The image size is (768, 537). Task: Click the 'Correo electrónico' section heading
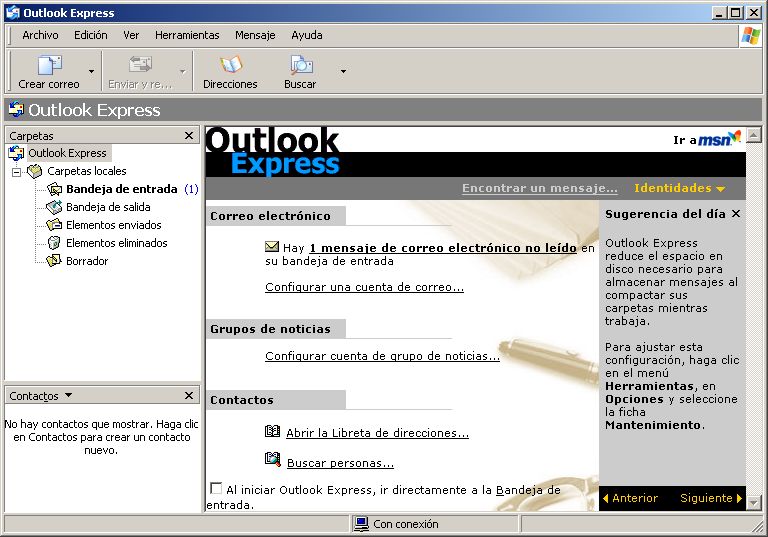270,216
